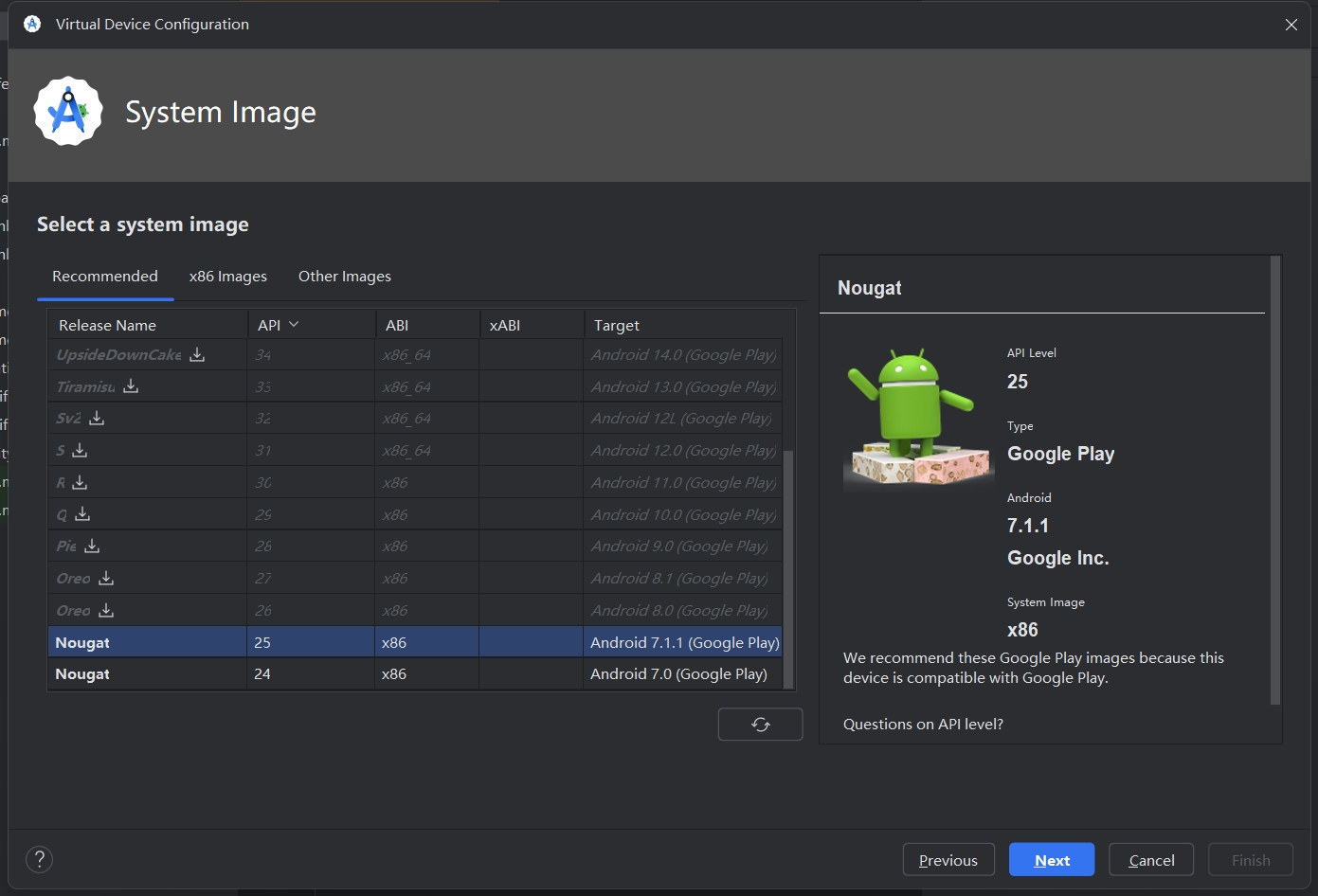Click the Android 7.1.1 (Google Play) target cell

tap(683, 642)
